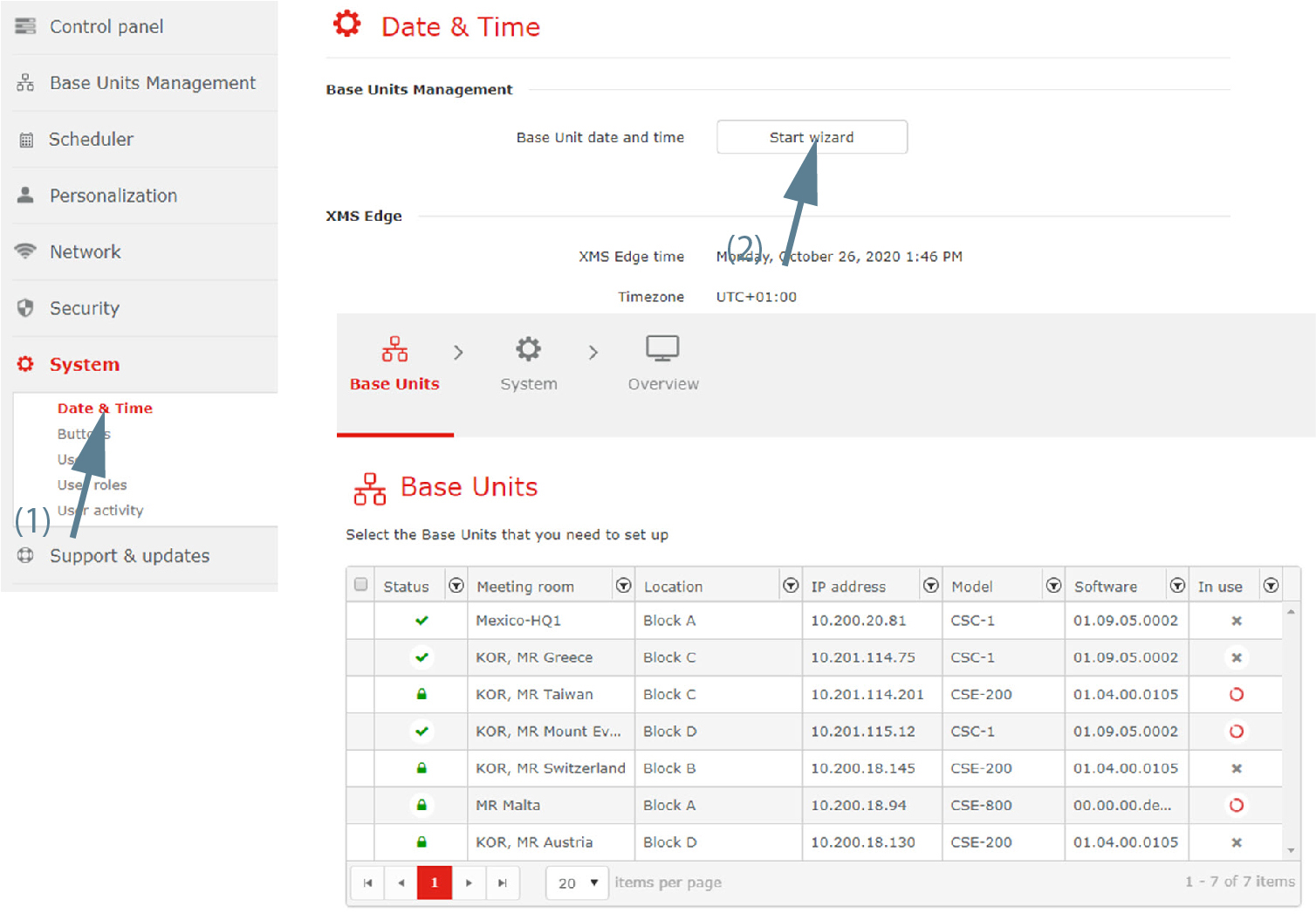Click green check status of KOR, MR Mount Ev...
This screenshot has width=1316, height=921.
(x=422, y=732)
